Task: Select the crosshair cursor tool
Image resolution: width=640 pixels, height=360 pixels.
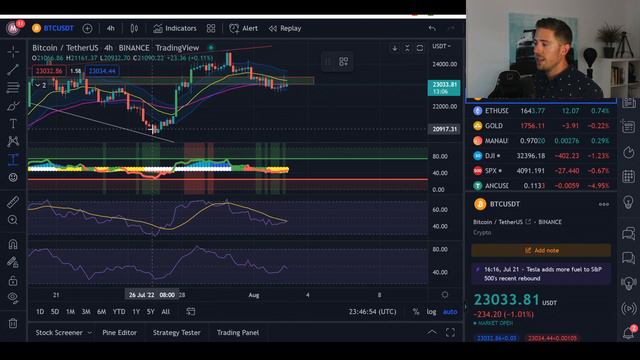Action: click(13, 52)
